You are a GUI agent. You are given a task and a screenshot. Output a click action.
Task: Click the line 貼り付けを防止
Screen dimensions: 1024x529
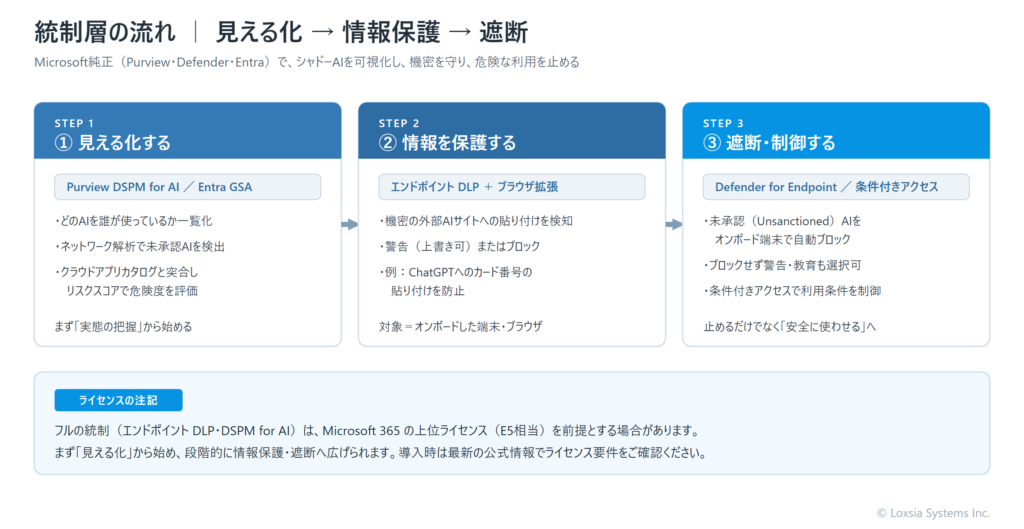pyautogui.click(x=428, y=291)
